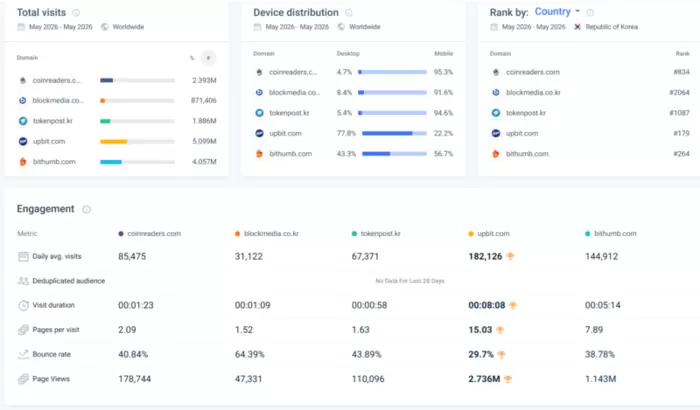
Task: Switch Total visits to percentage view
Action: (x=192, y=58)
